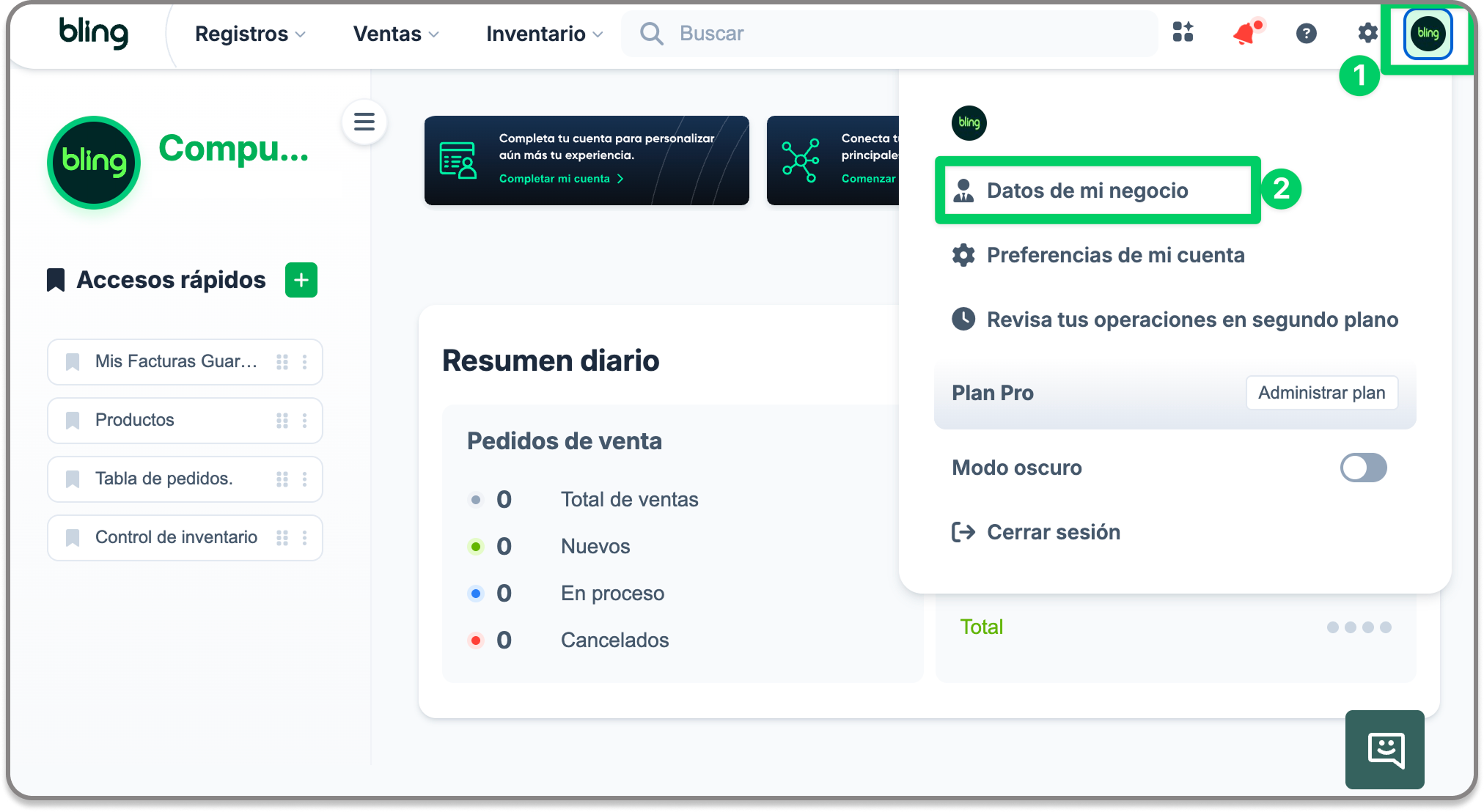This screenshot has height=812, width=1484.
Task: Click the small bling avatar inside the dropdown panel
Action: [969, 122]
